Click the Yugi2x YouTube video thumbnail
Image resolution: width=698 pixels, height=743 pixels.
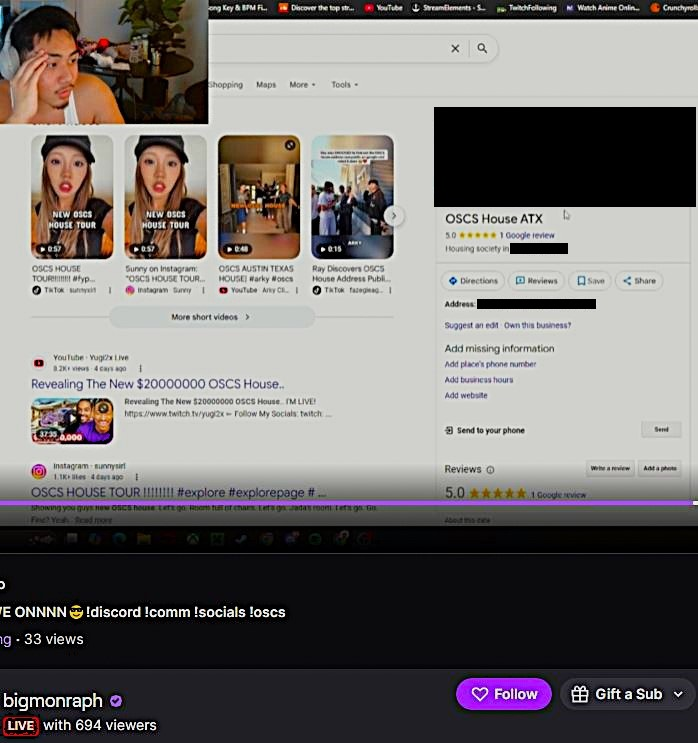72,421
